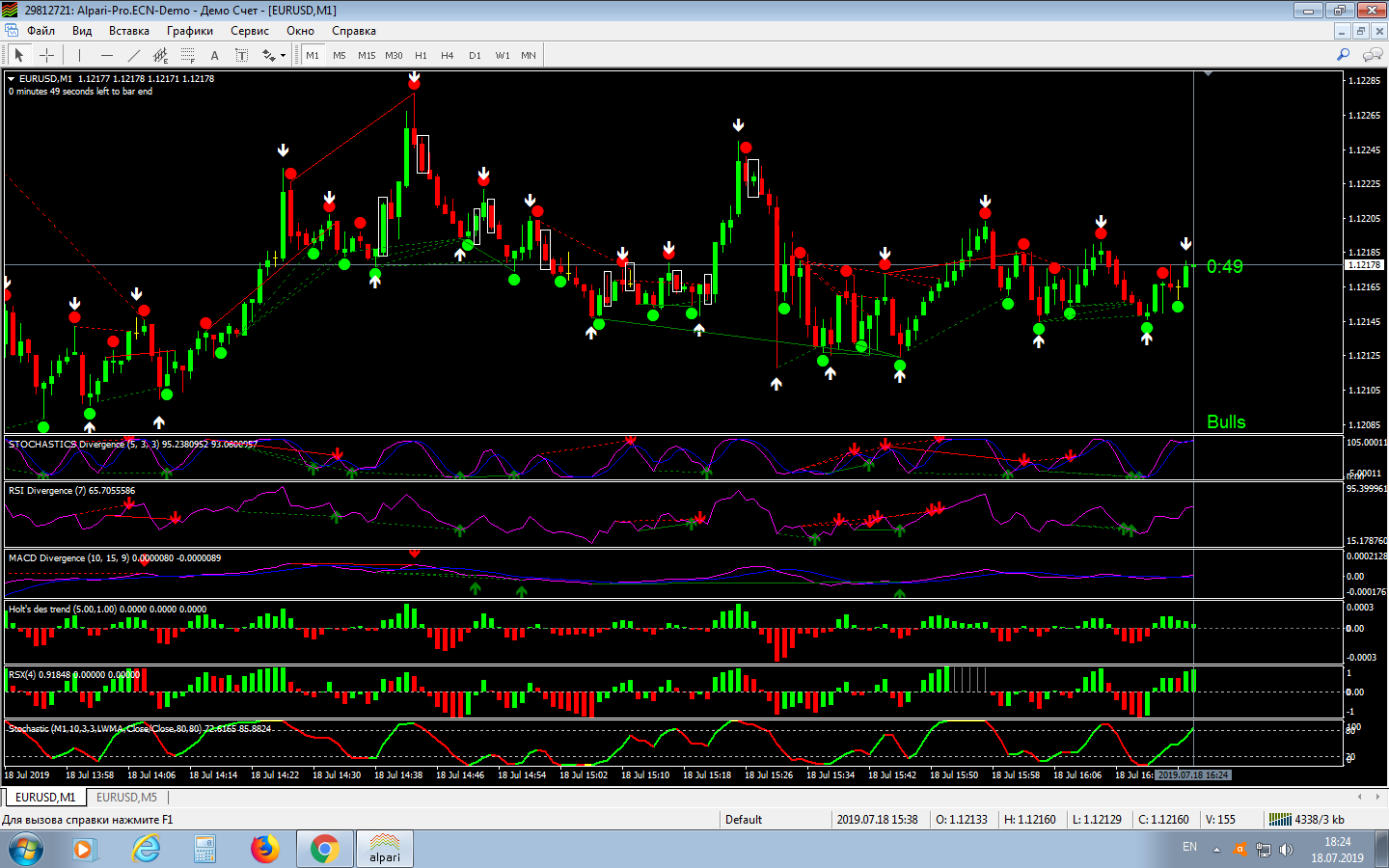The height and width of the screenshot is (868, 1389).
Task: Click the volume speaker tray icon
Action: [1286, 850]
